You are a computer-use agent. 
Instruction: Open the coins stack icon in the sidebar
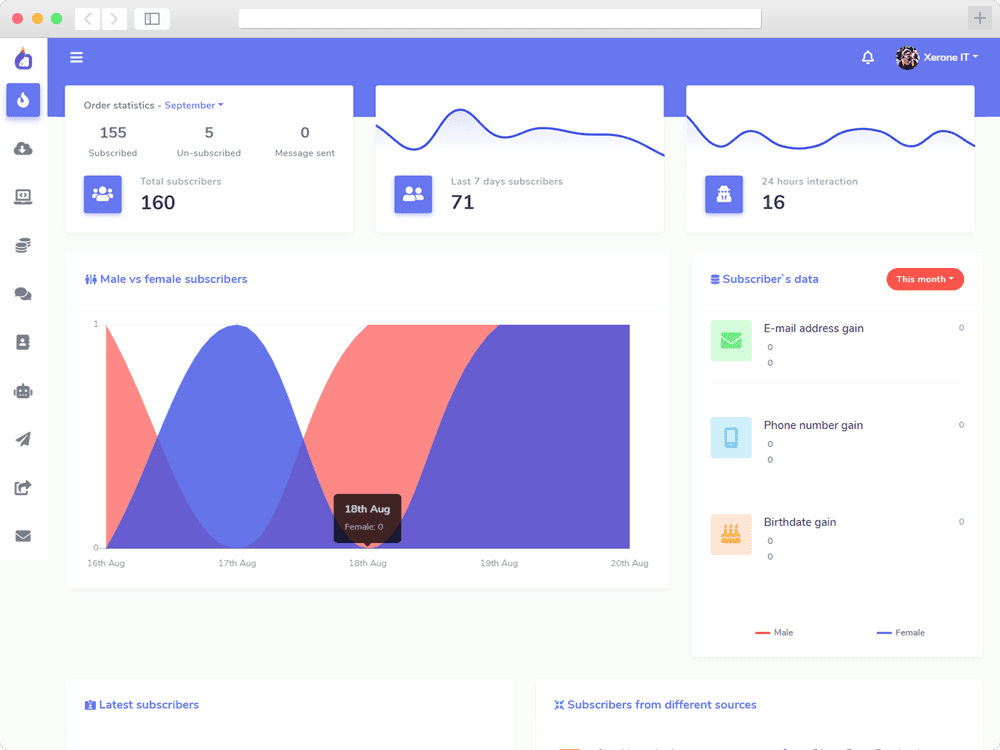click(24, 246)
